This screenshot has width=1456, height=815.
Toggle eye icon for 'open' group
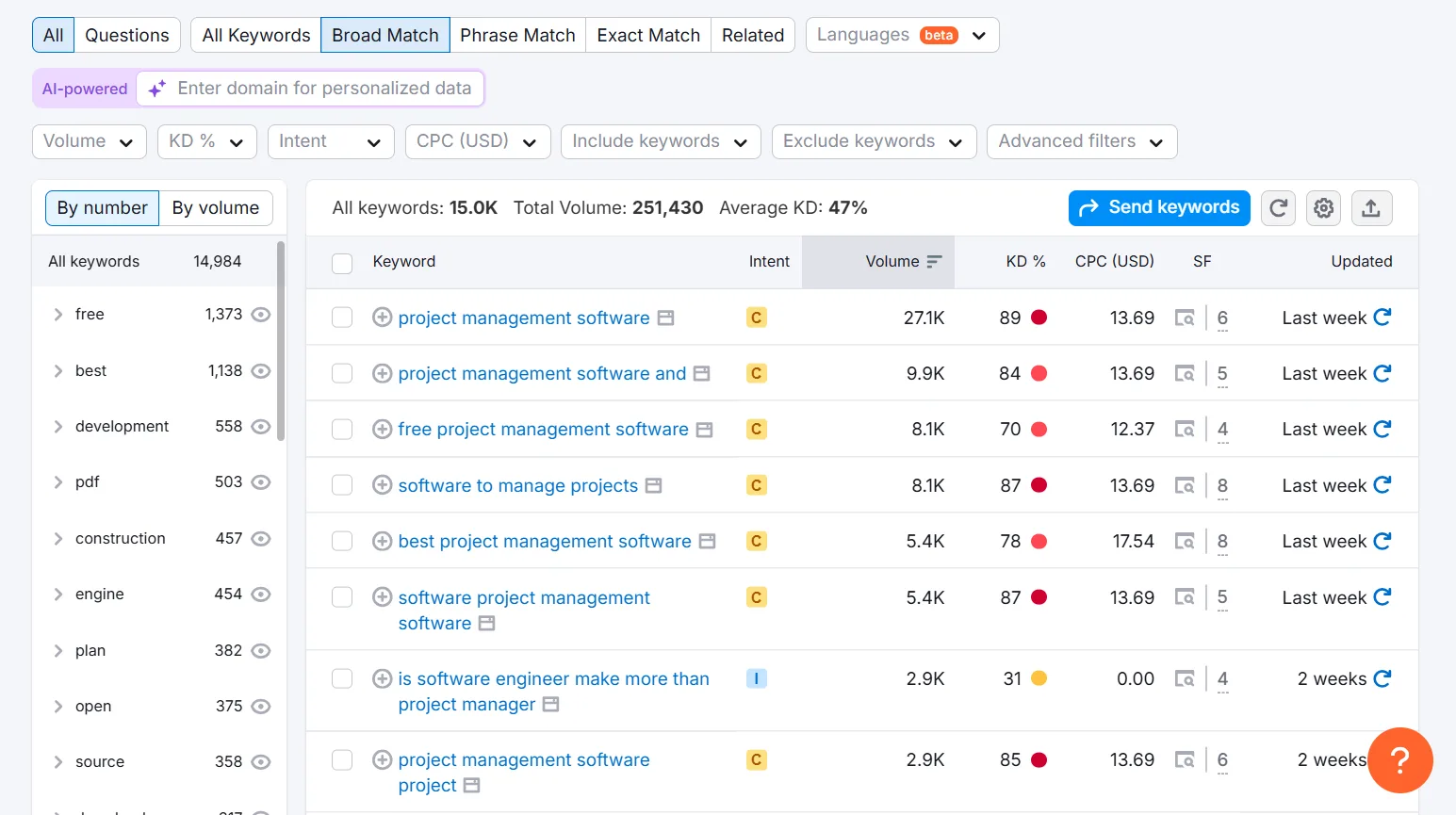[x=261, y=707]
